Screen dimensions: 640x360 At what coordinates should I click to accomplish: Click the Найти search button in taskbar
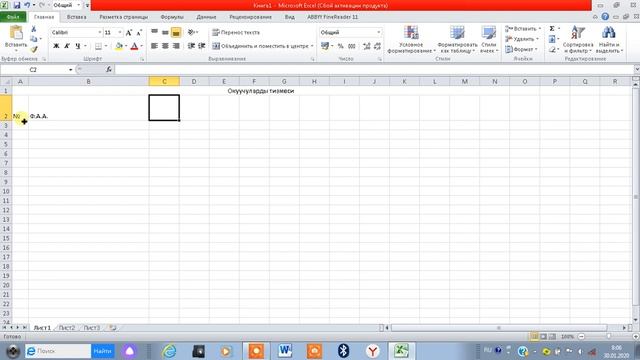click(x=102, y=351)
